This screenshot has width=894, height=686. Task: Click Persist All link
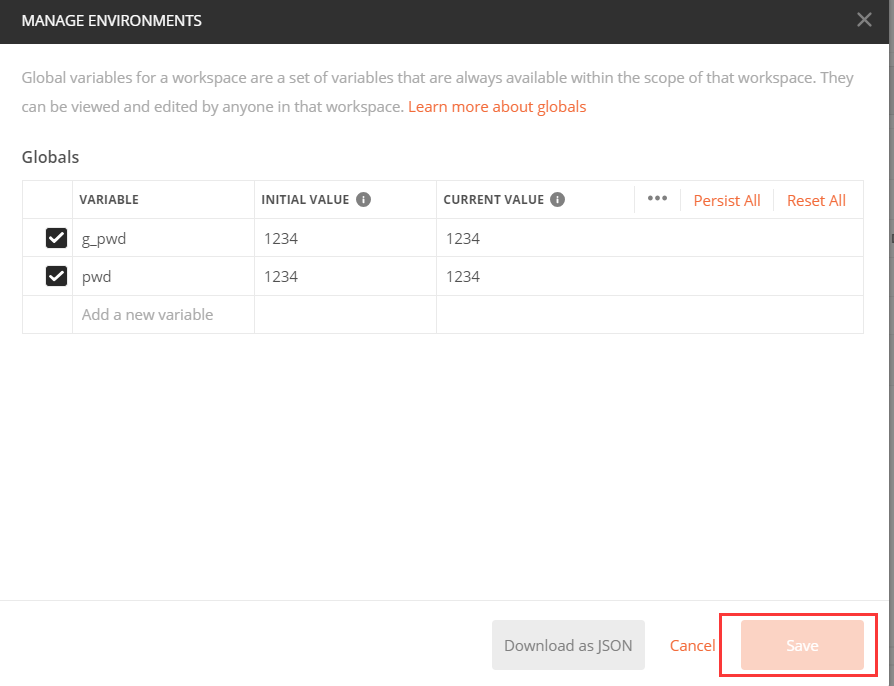click(727, 200)
